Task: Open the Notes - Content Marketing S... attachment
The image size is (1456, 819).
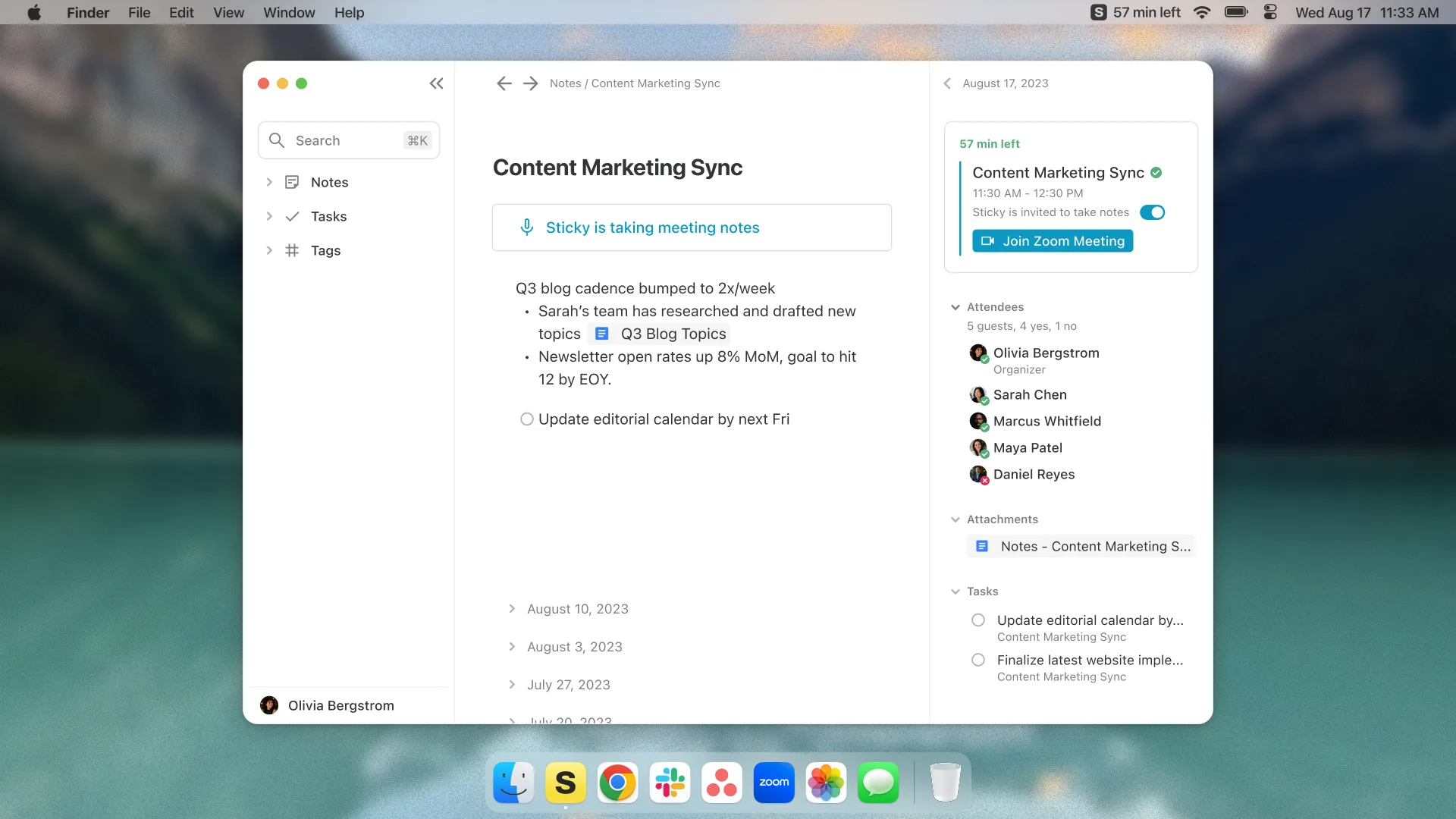Action: click(1081, 546)
